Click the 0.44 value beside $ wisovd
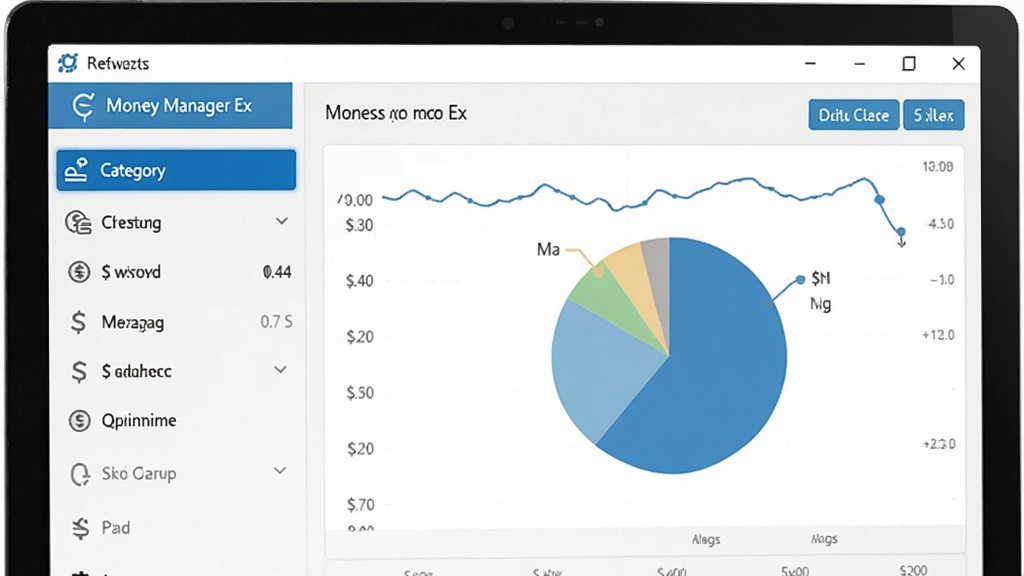The height and width of the screenshot is (576, 1024). point(277,272)
